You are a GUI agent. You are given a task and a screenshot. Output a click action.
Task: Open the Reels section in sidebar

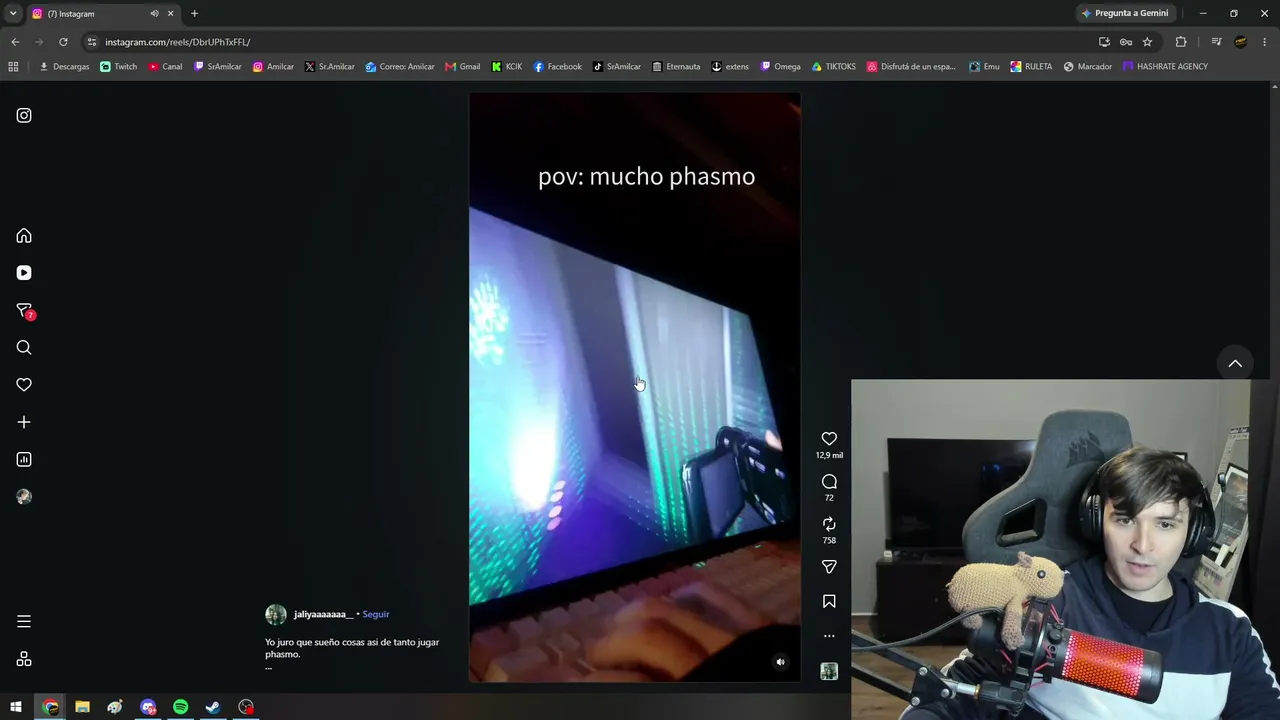[24, 273]
